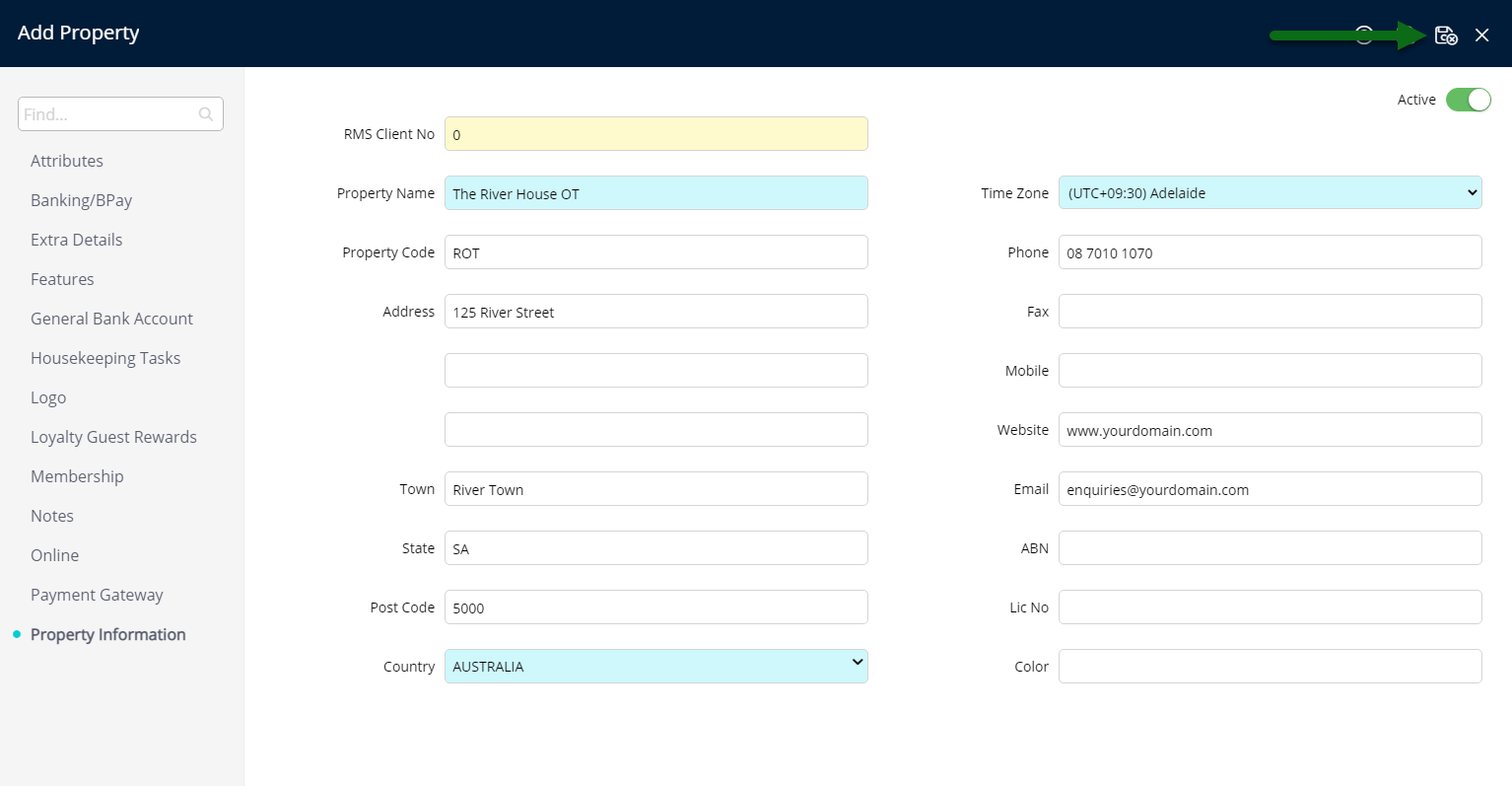Expand the Country dropdown showing AUSTRALIA

[655, 666]
